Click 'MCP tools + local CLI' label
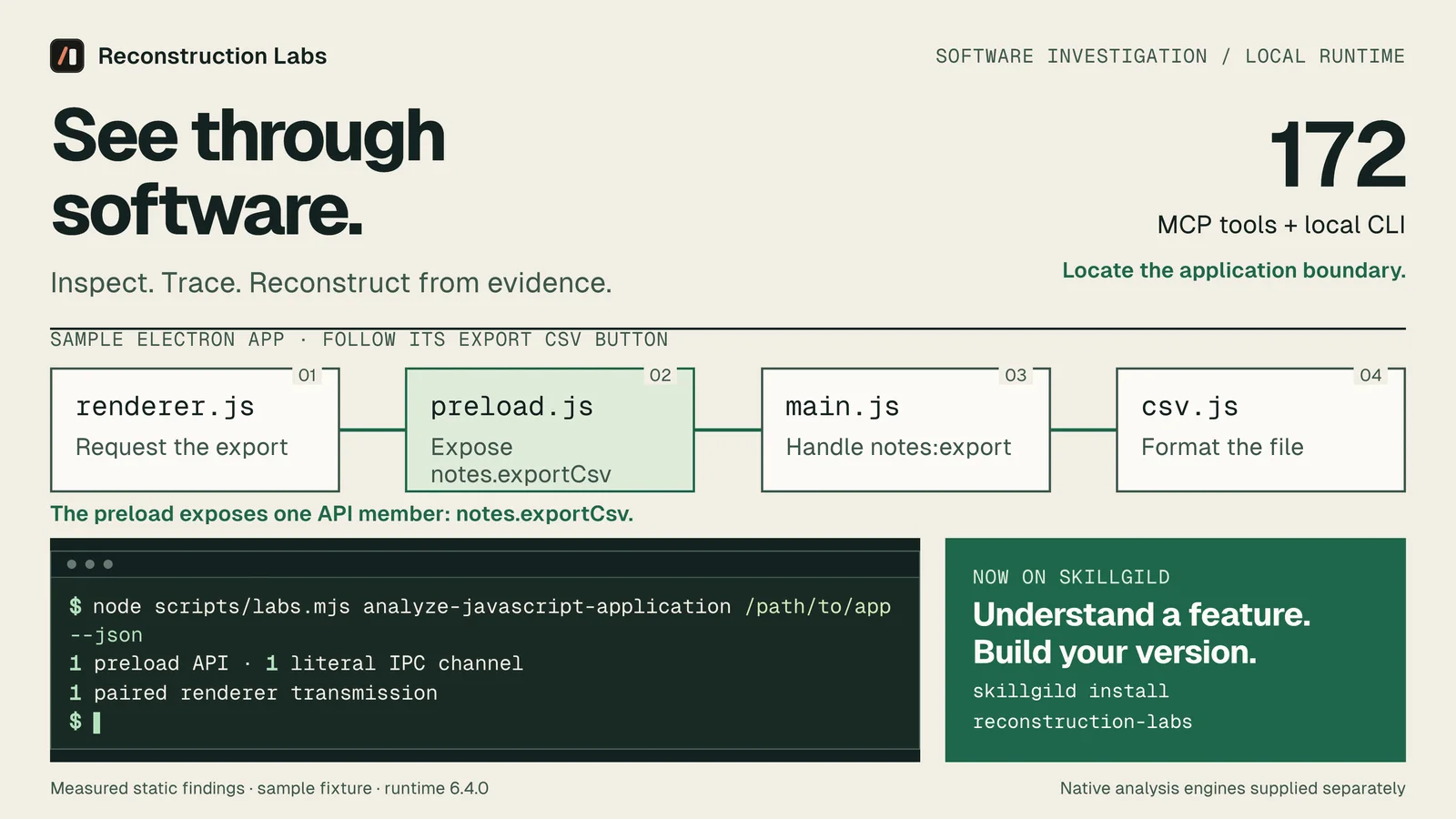Viewport: 1456px width, 819px height. pyautogui.click(x=1281, y=225)
